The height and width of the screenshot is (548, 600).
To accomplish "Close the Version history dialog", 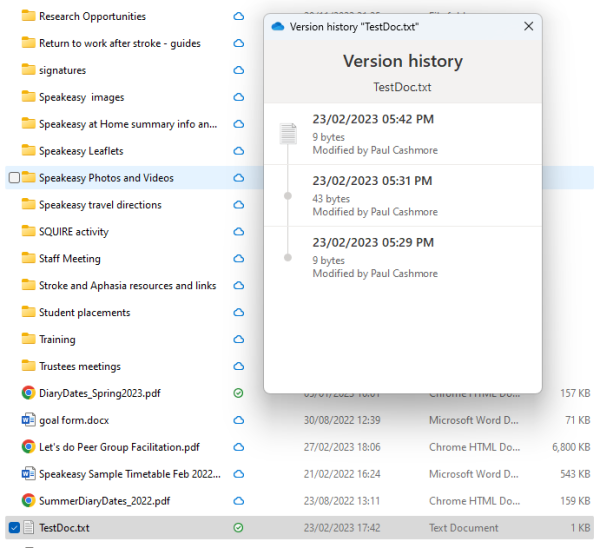I will click(x=528, y=26).
